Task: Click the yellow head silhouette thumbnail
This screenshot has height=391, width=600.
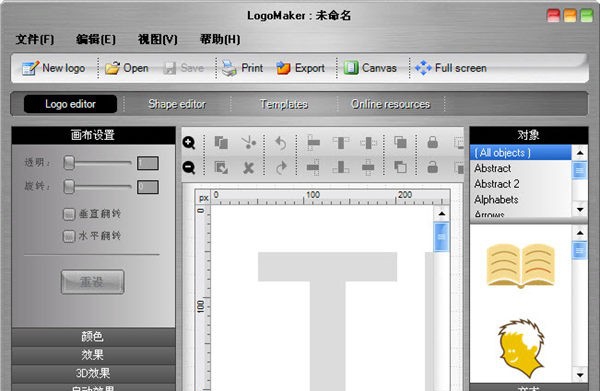Action: [521, 348]
